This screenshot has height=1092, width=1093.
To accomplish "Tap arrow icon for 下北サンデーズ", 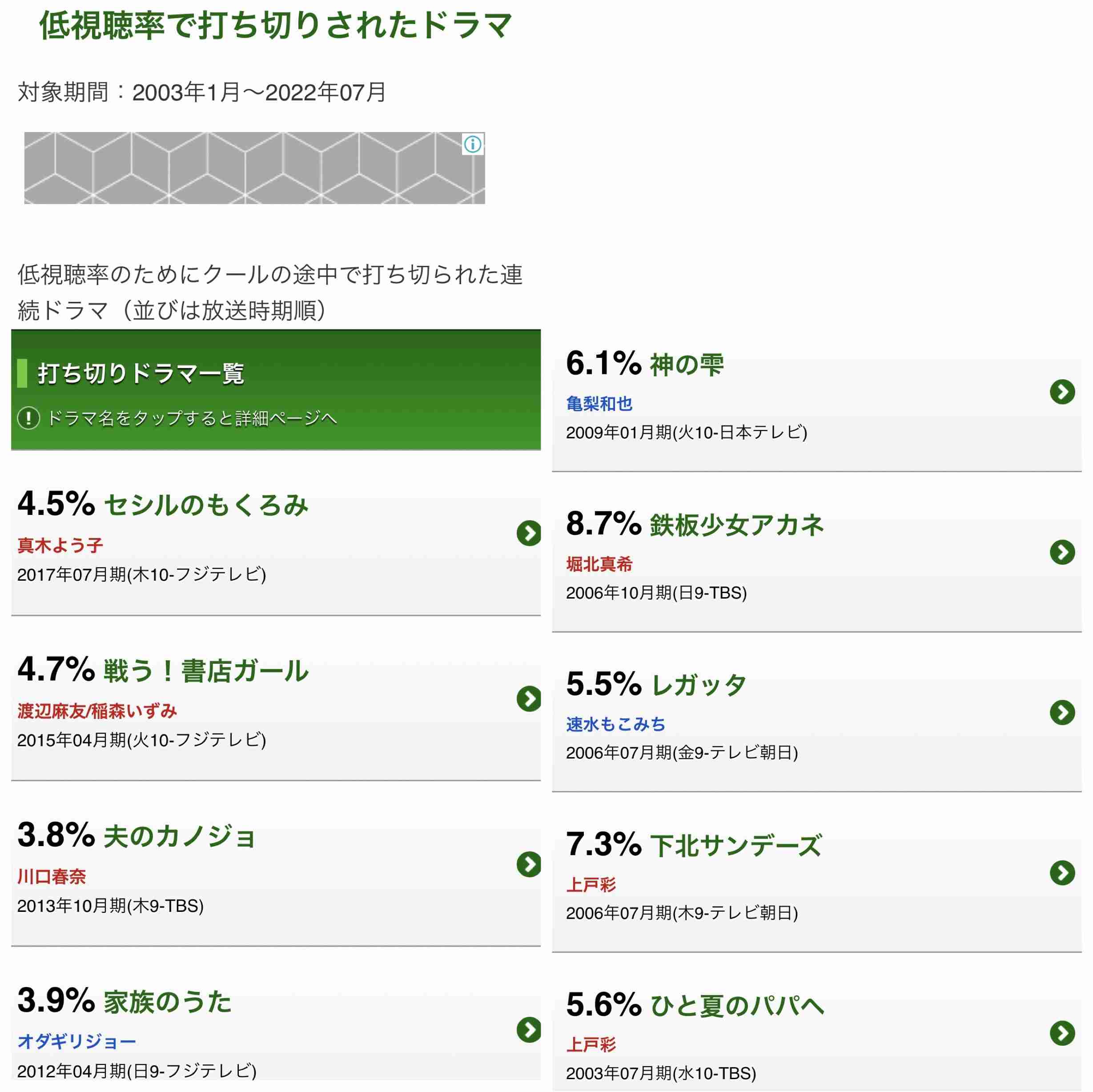I will click(1062, 872).
